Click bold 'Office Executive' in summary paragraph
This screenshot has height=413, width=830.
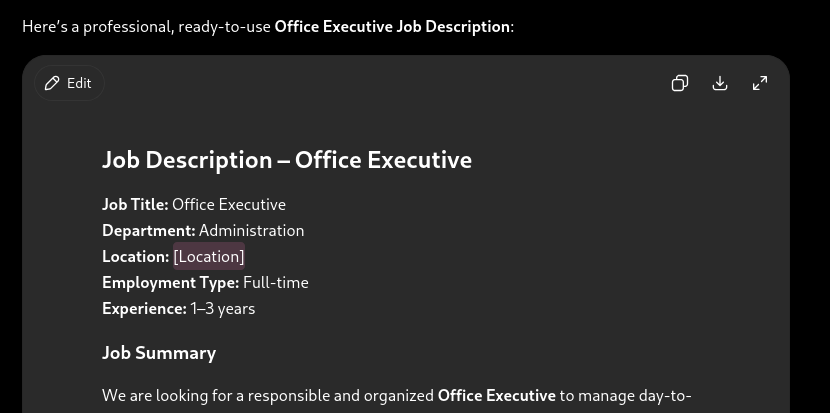point(497,396)
